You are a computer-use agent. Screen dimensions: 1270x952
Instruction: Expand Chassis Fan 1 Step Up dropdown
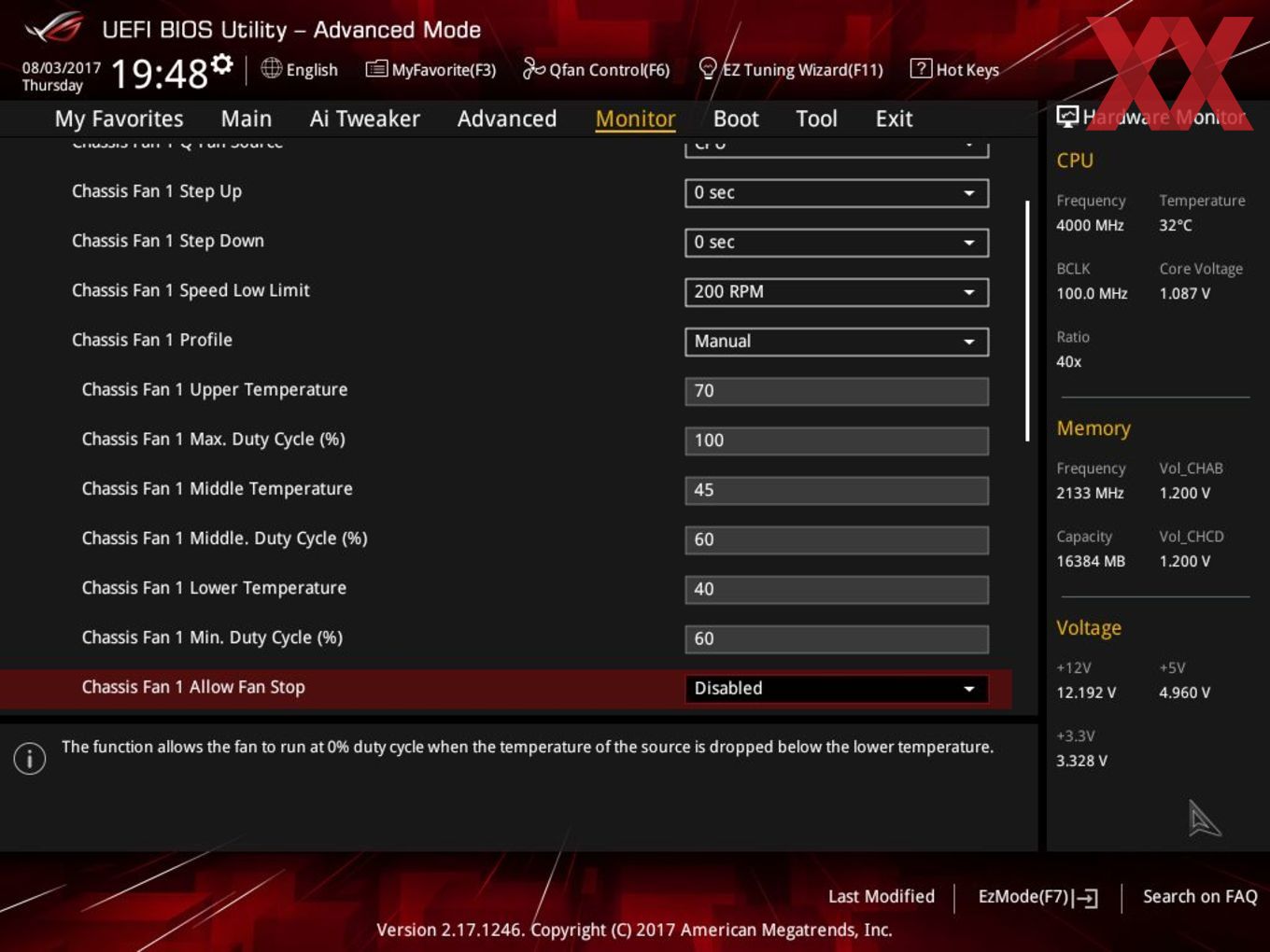click(x=837, y=193)
